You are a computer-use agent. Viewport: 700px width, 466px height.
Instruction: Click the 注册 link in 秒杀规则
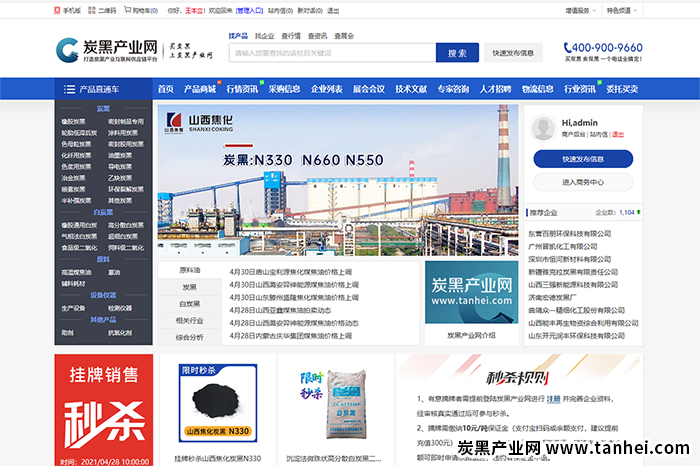tap(554, 399)
